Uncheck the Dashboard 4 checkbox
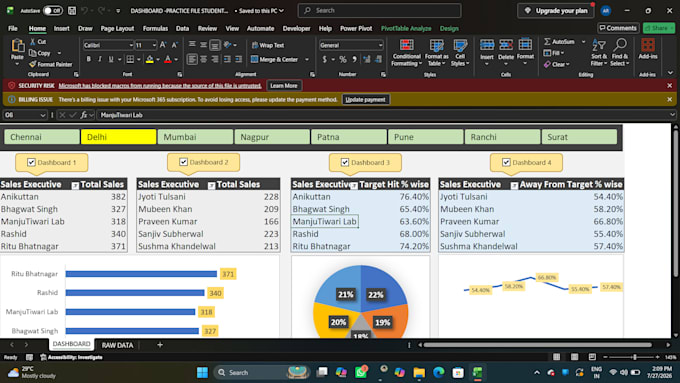This screenshot has height=383, width=680. pos(506,162)
